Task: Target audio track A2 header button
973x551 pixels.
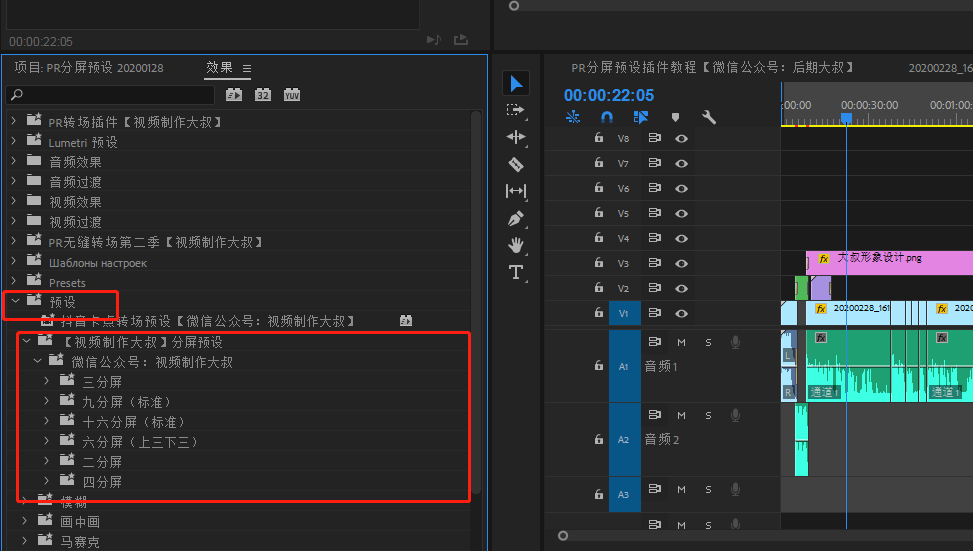Action: 624,439
